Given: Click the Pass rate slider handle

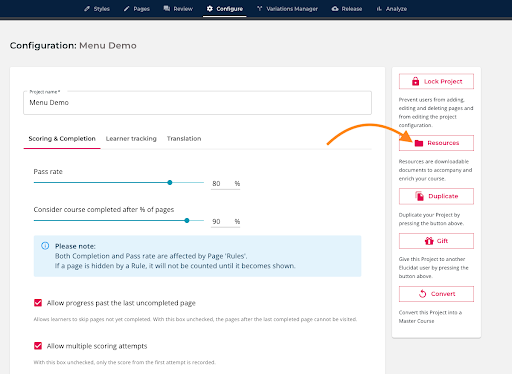Looking at the screenshot, I should click(x=170, y=182).
